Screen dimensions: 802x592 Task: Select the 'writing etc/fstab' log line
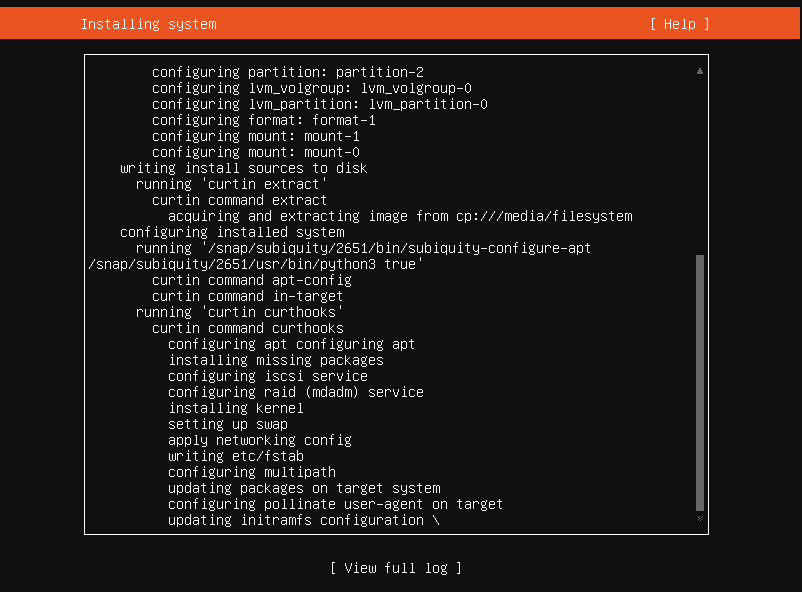tap(235, 456)
